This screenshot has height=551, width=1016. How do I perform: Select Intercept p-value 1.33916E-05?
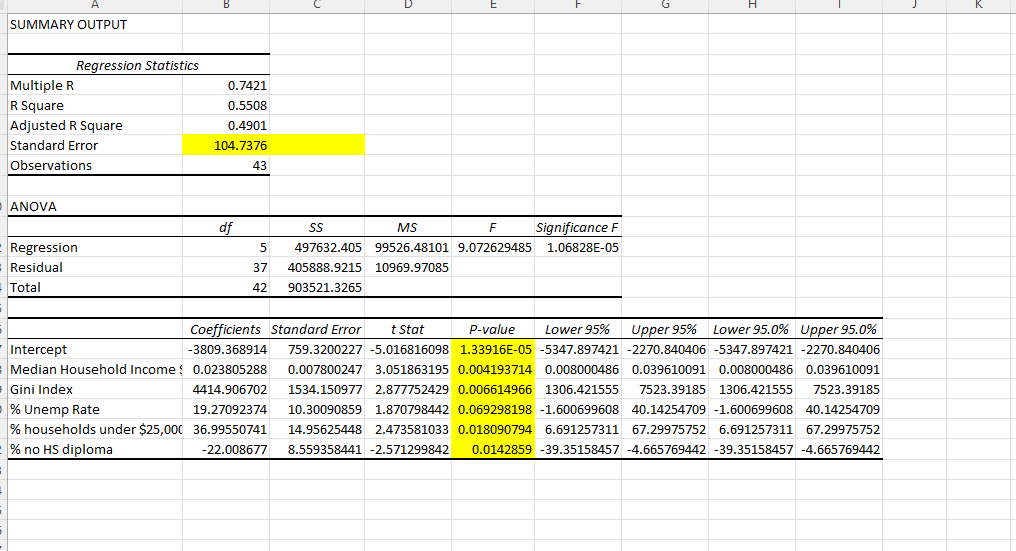click(493, 349)
